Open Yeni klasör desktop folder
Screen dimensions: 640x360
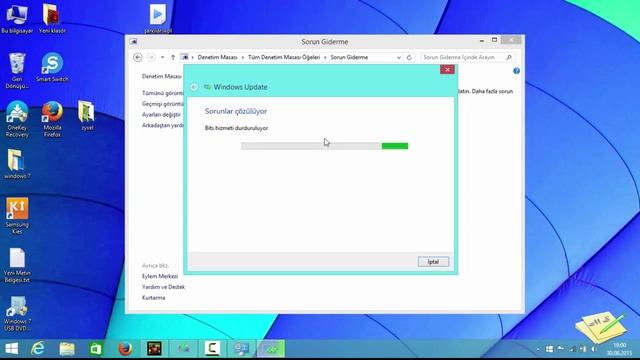click(x=52, y=18)
